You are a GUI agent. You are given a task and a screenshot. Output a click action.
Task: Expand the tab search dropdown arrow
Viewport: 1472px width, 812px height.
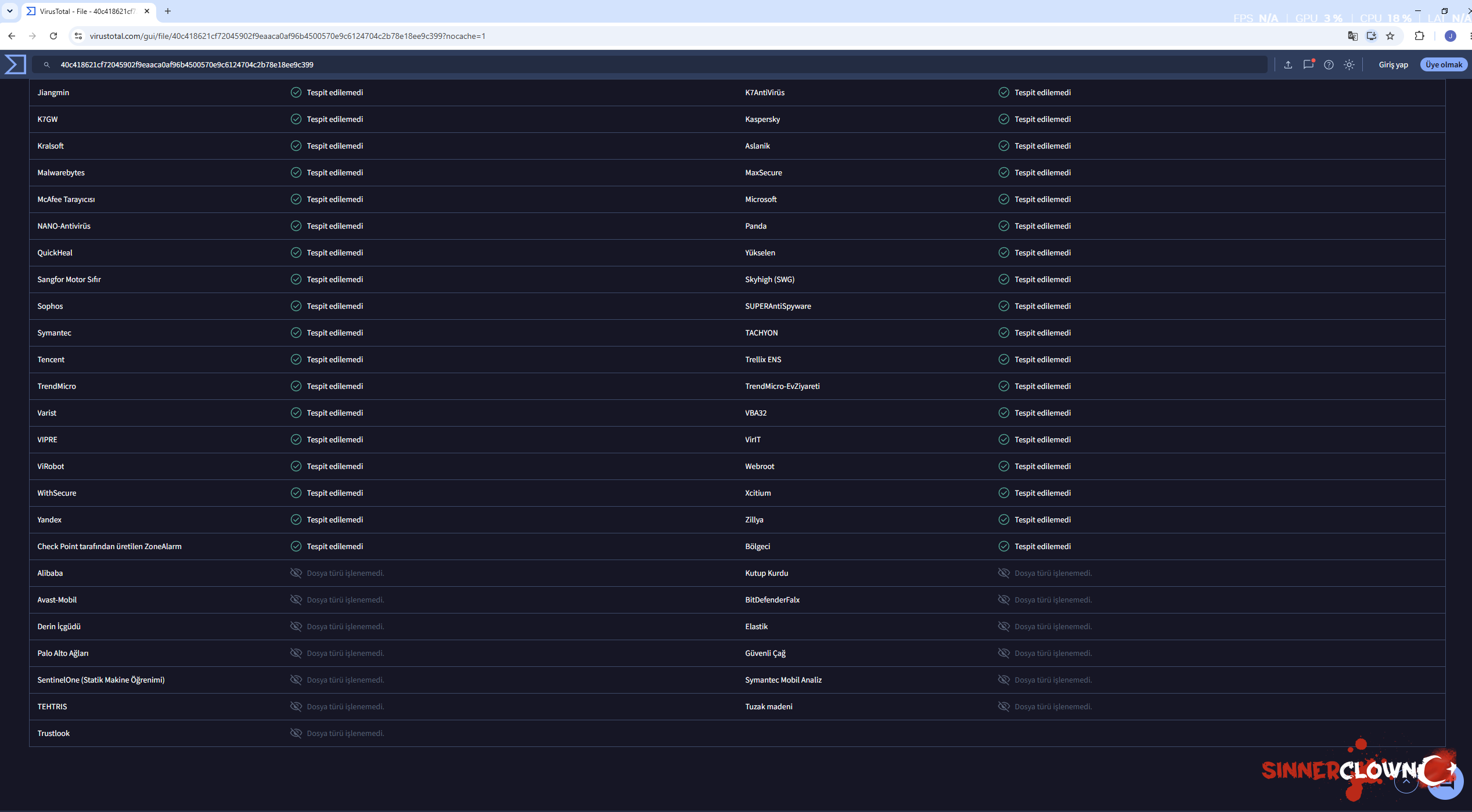(10, 11)
